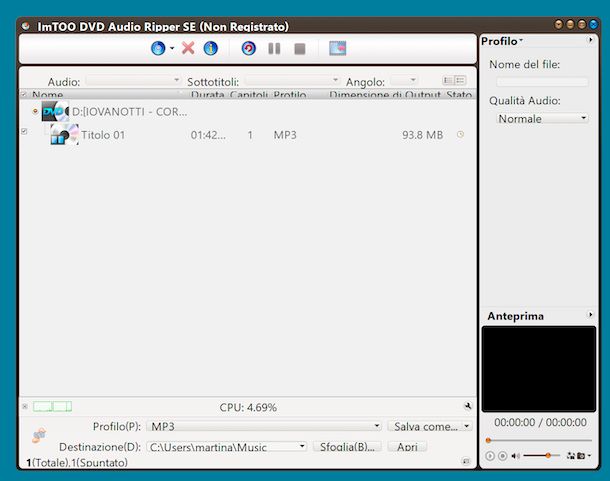Click the Profilo column header

(x=289, y=95)
